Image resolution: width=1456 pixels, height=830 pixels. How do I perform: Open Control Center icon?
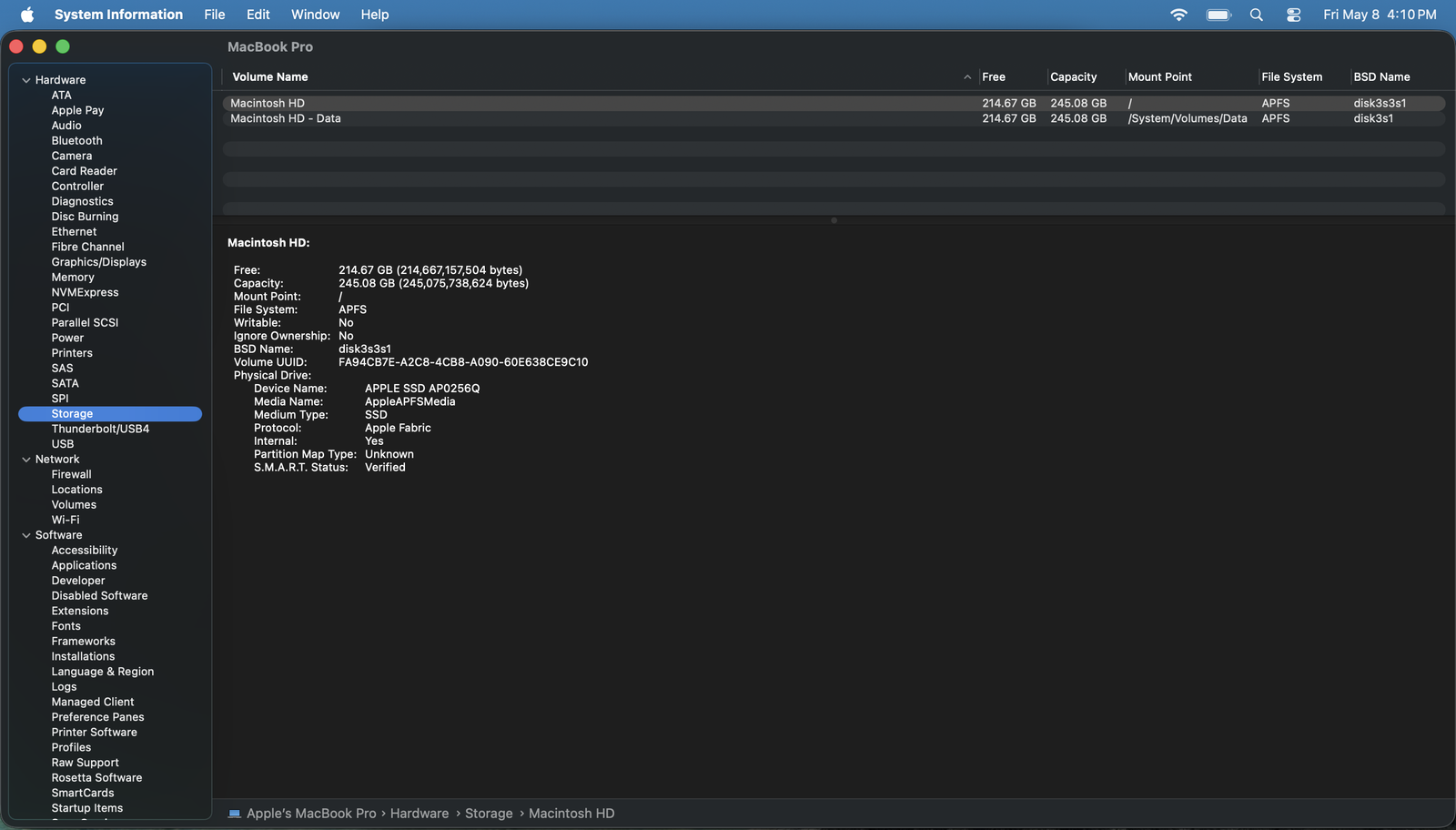tap(1294, 15)
